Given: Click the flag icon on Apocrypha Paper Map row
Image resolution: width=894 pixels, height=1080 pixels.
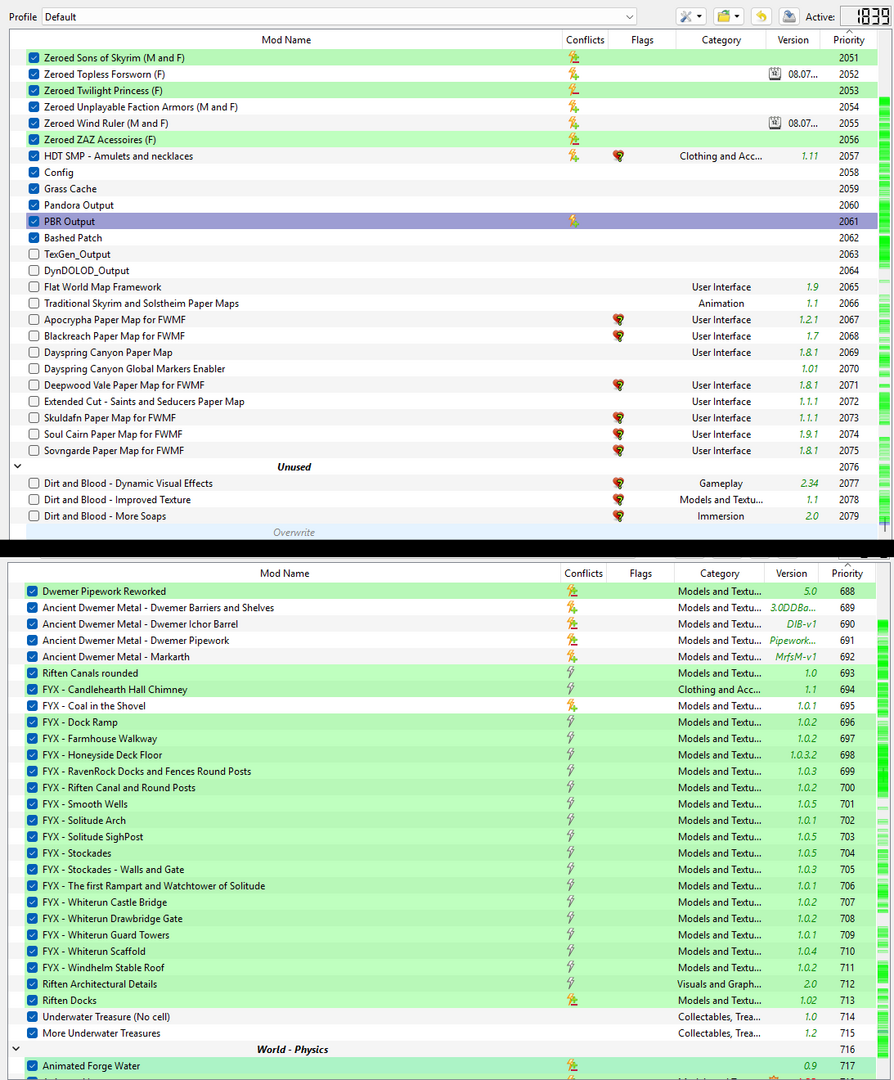Looking at the screenshot, I should 618,320.
